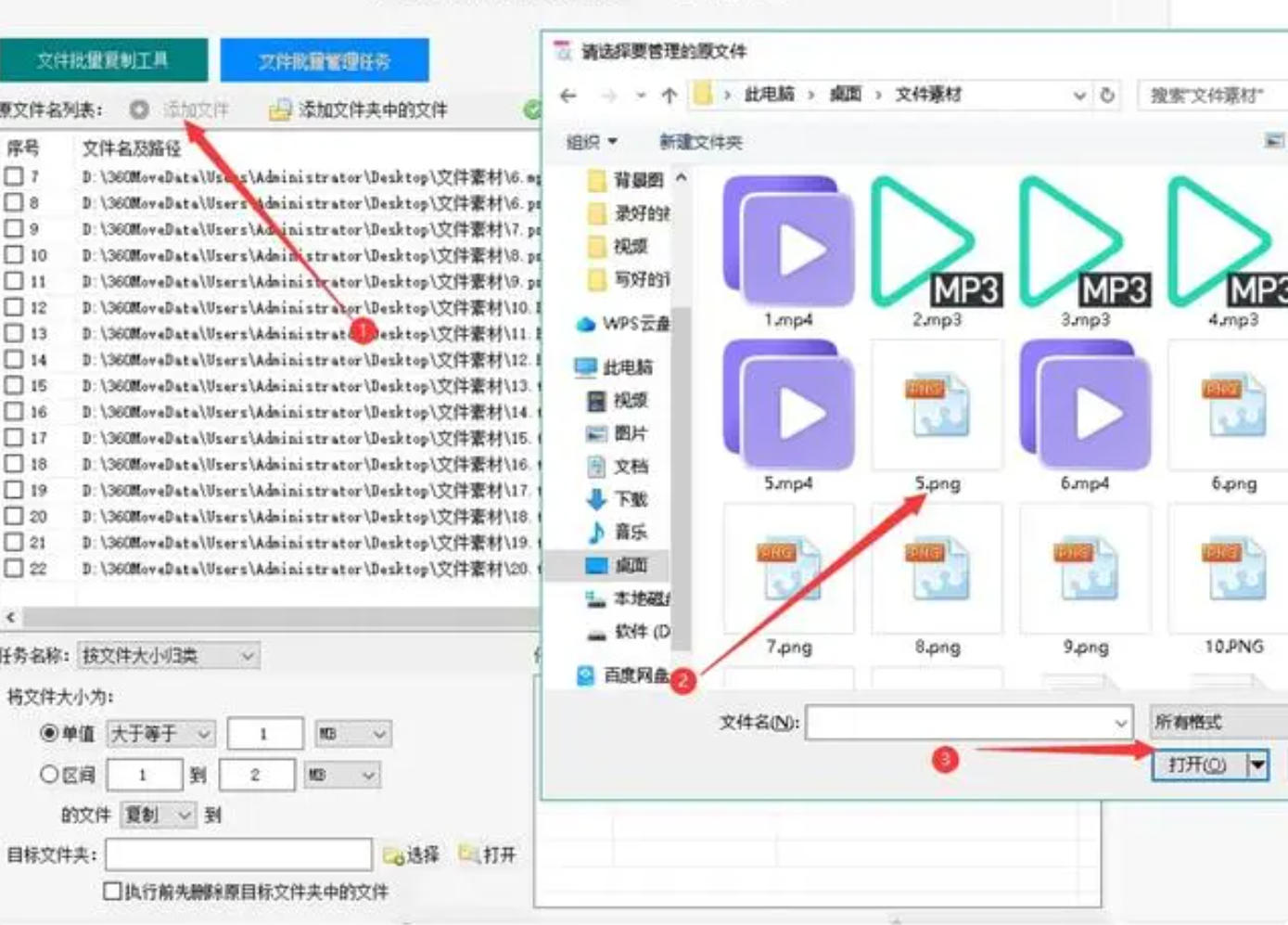Viewport: 1288px width, 925px height.
Task: Check the box for row 15
Action: click(x=13, y=384)
